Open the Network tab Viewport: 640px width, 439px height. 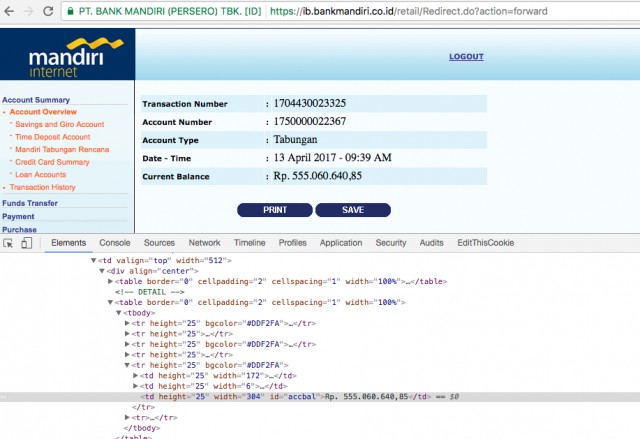[204, 243]
